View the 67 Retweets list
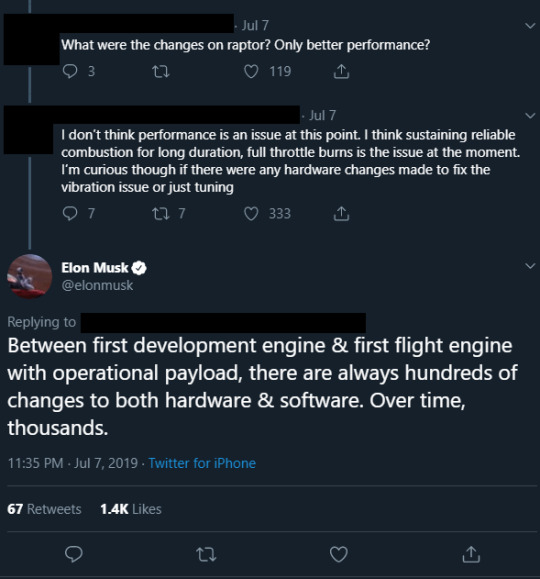 point(44,509)
